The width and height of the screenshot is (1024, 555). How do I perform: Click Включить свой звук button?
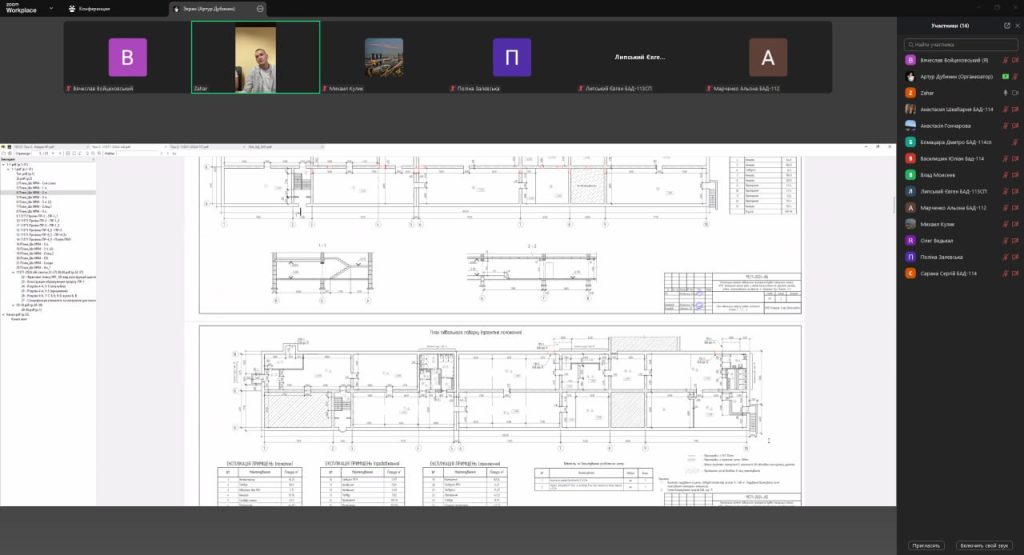[985, 545]
